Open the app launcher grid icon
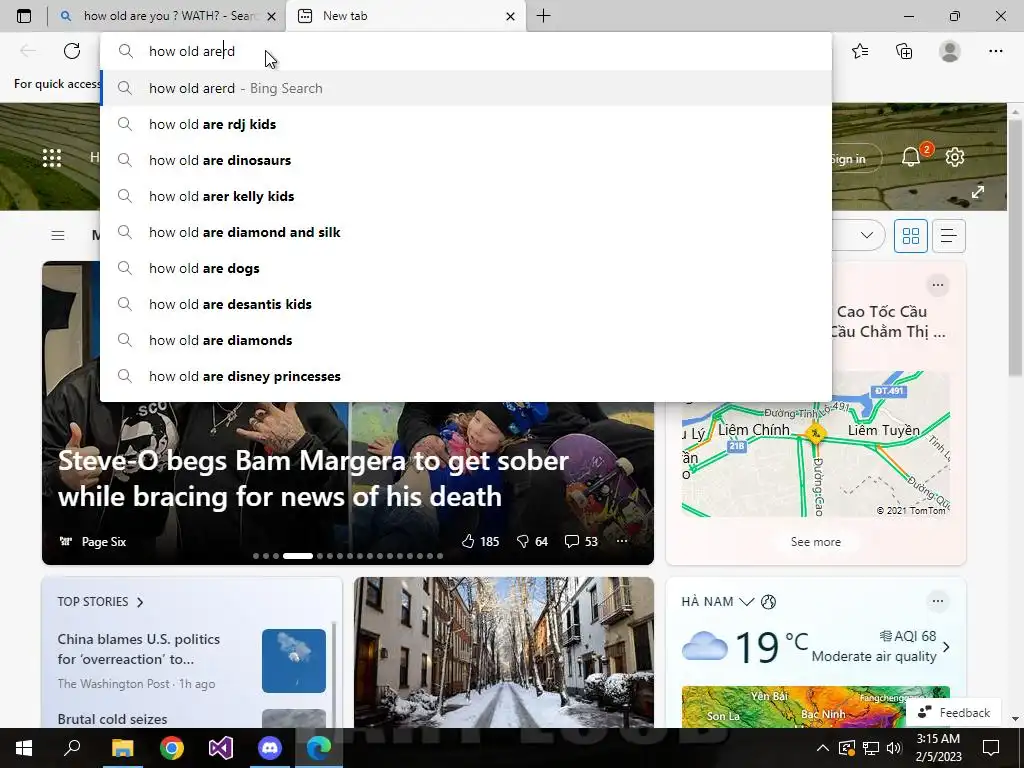 [x=52, y=157]
